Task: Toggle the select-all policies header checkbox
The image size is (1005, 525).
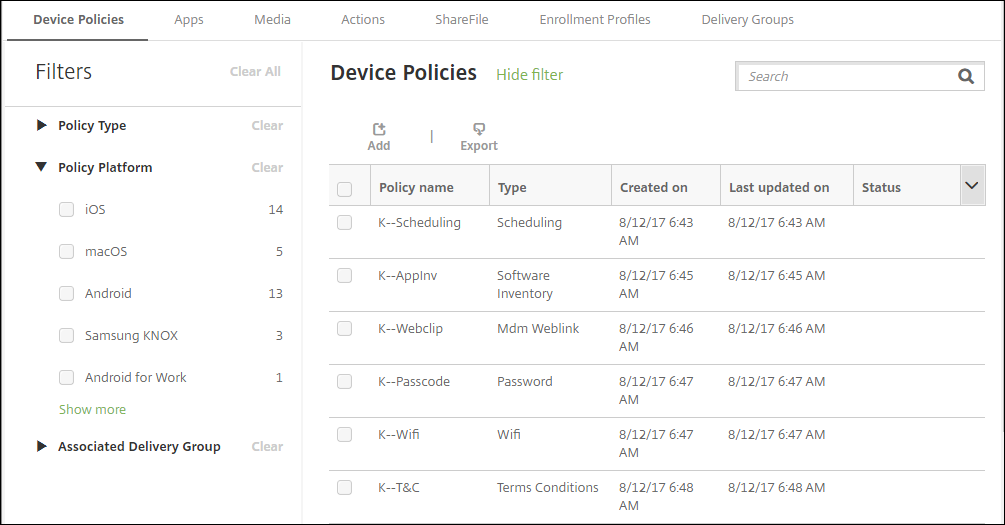Action: coord(345,189)
